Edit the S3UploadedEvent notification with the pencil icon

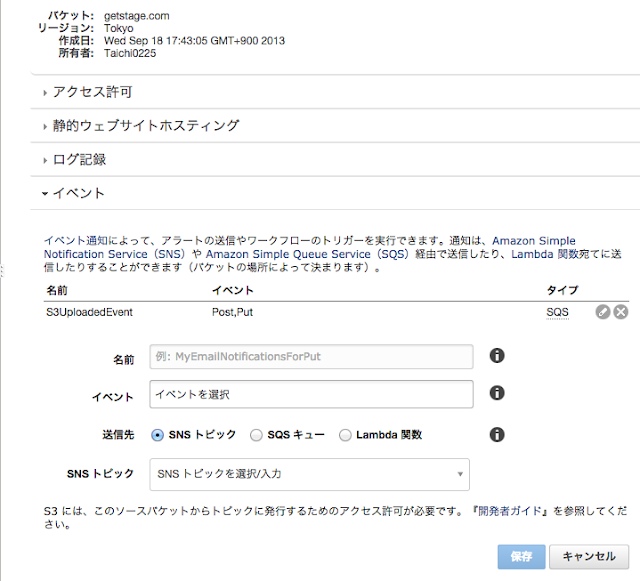602,312
